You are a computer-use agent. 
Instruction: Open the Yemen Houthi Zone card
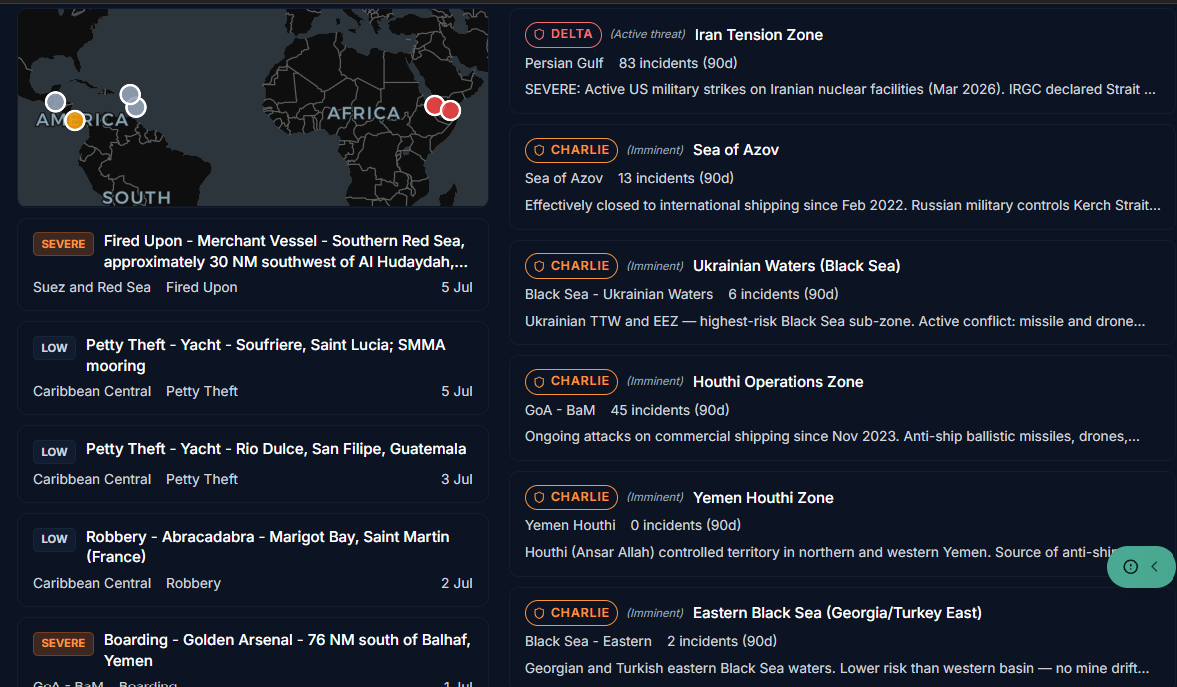[842, 524]
